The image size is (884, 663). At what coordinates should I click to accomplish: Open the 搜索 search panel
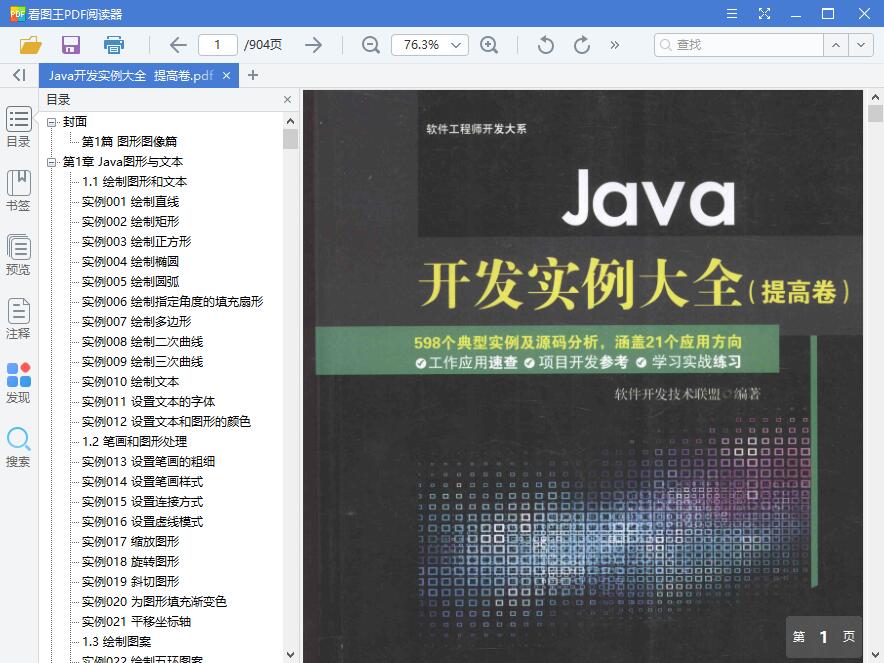pos(19,447)
